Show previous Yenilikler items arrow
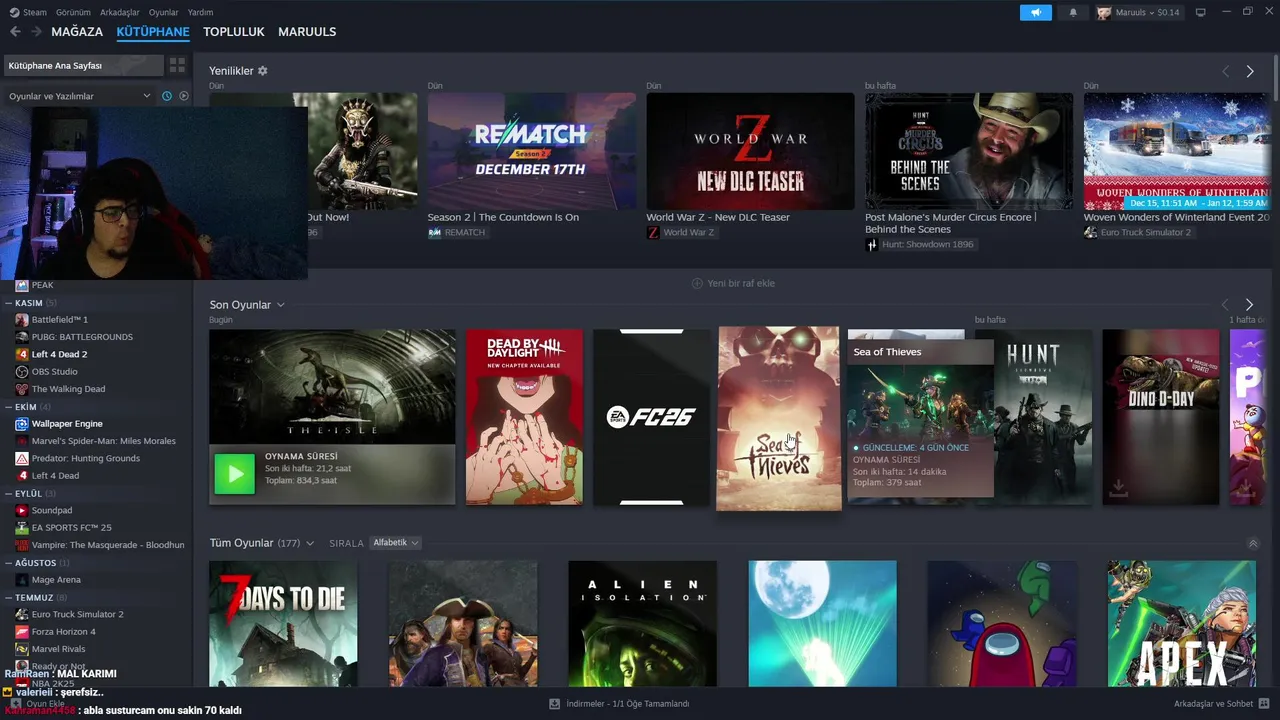The width and height of the screenshot is (1280, 720). coord(1226,71)
